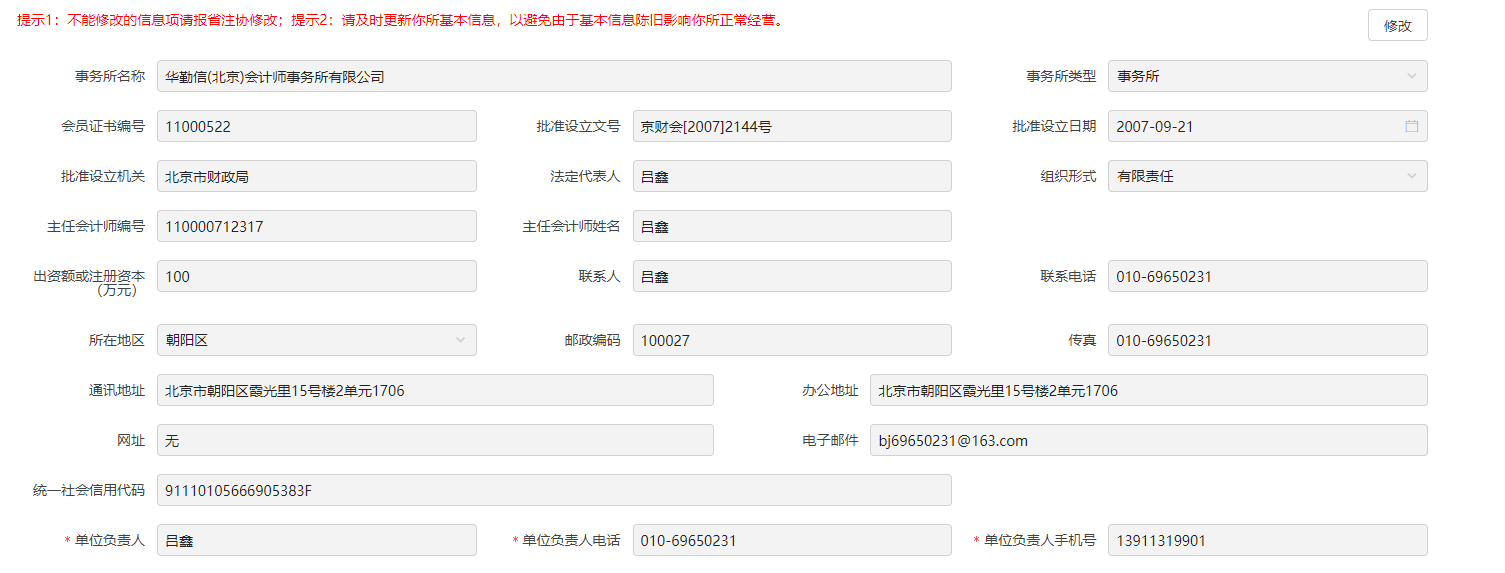Expand the 组织形式 dropdown
1505x573 pixels.
1267,176
